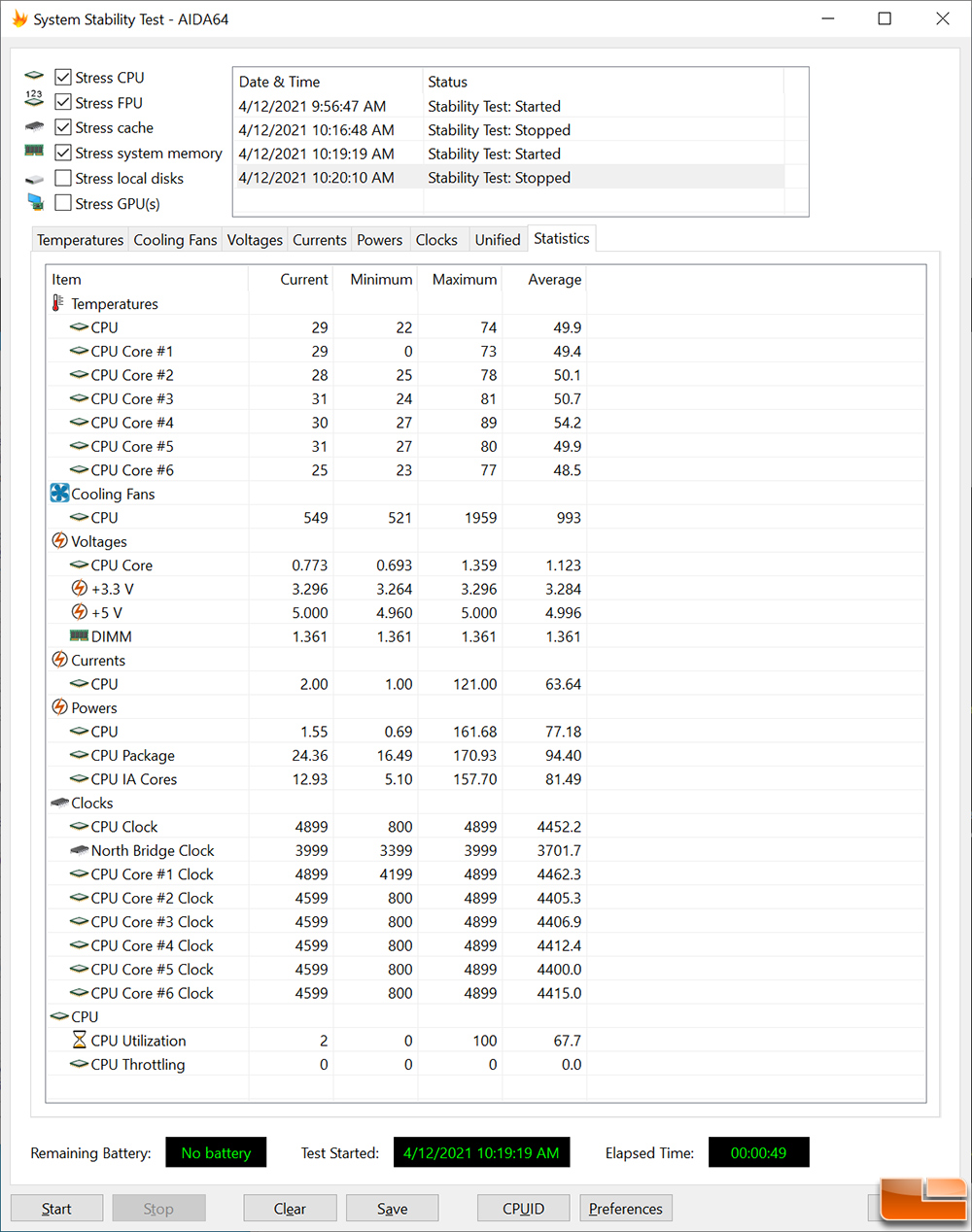Viewport: 972px width, 1232px height.
Task: Click the "No battery" status field
Action: [x=216, y=1152]
